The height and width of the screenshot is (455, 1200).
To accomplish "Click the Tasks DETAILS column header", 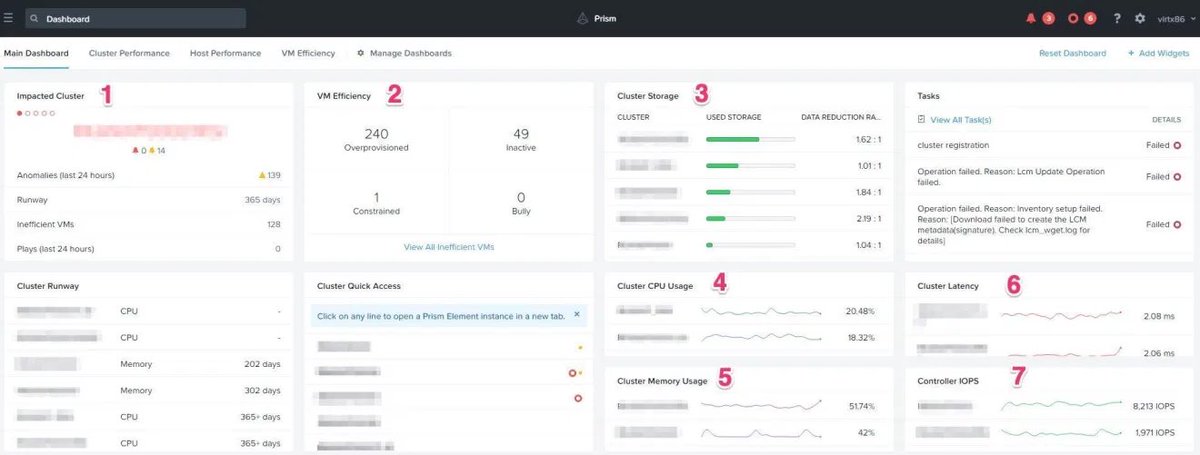I will pyautogui.click(x=1166, y=119).
